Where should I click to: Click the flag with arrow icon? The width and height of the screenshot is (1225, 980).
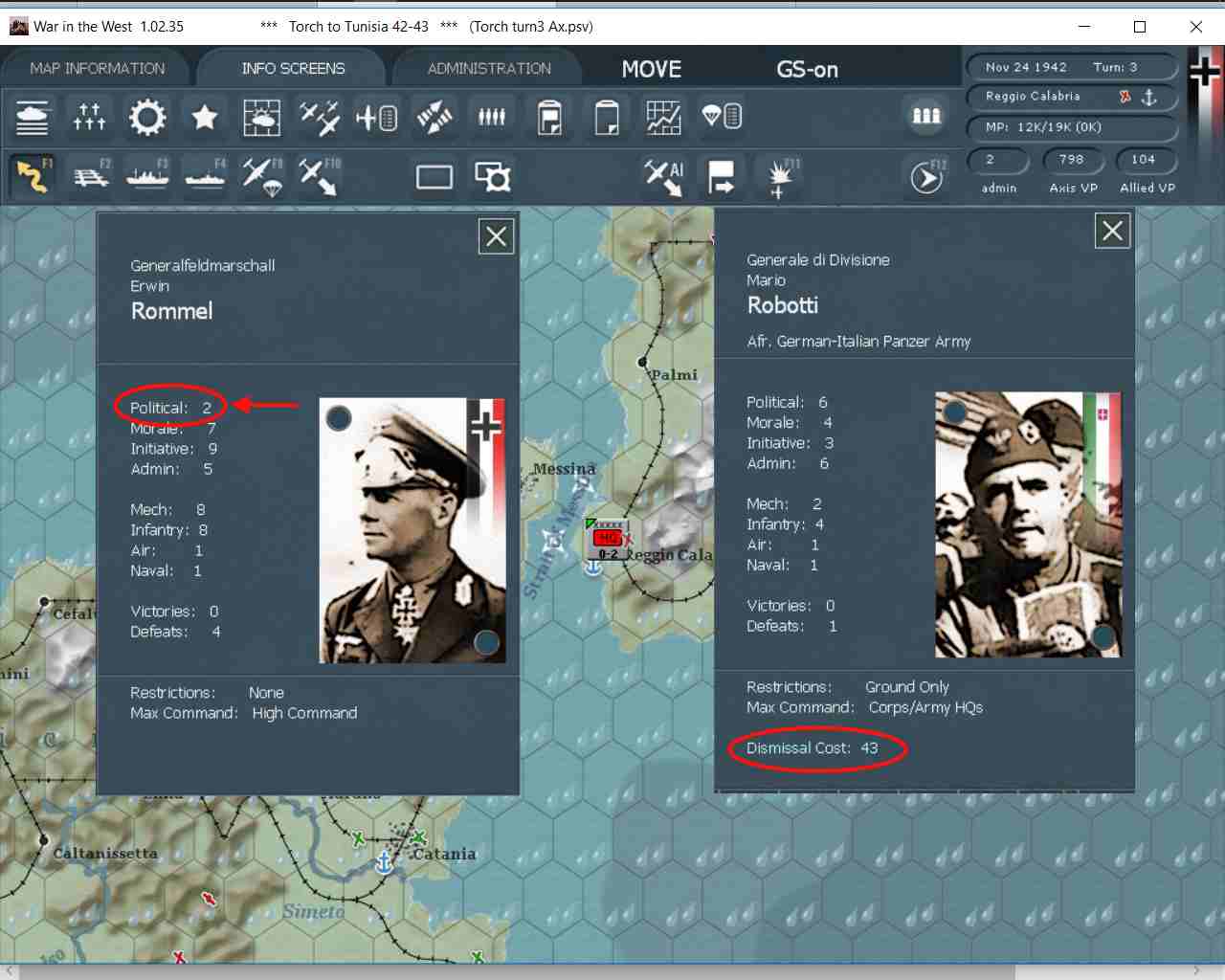pos(721,176)
